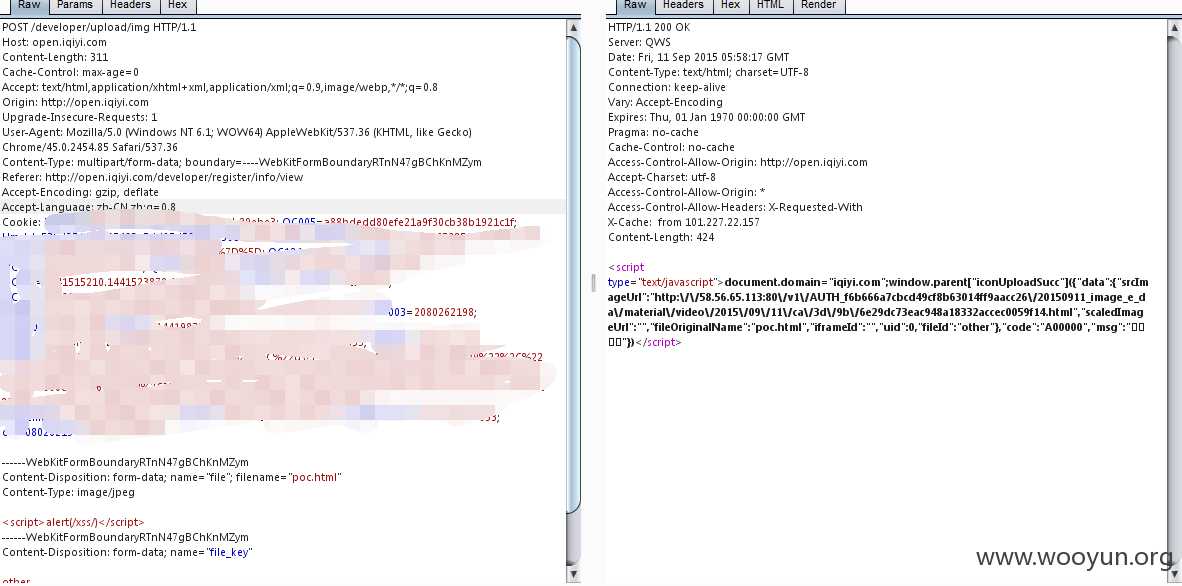
Task: Click the request pane scroll-up arrow
Action: [x=574, y=27]
